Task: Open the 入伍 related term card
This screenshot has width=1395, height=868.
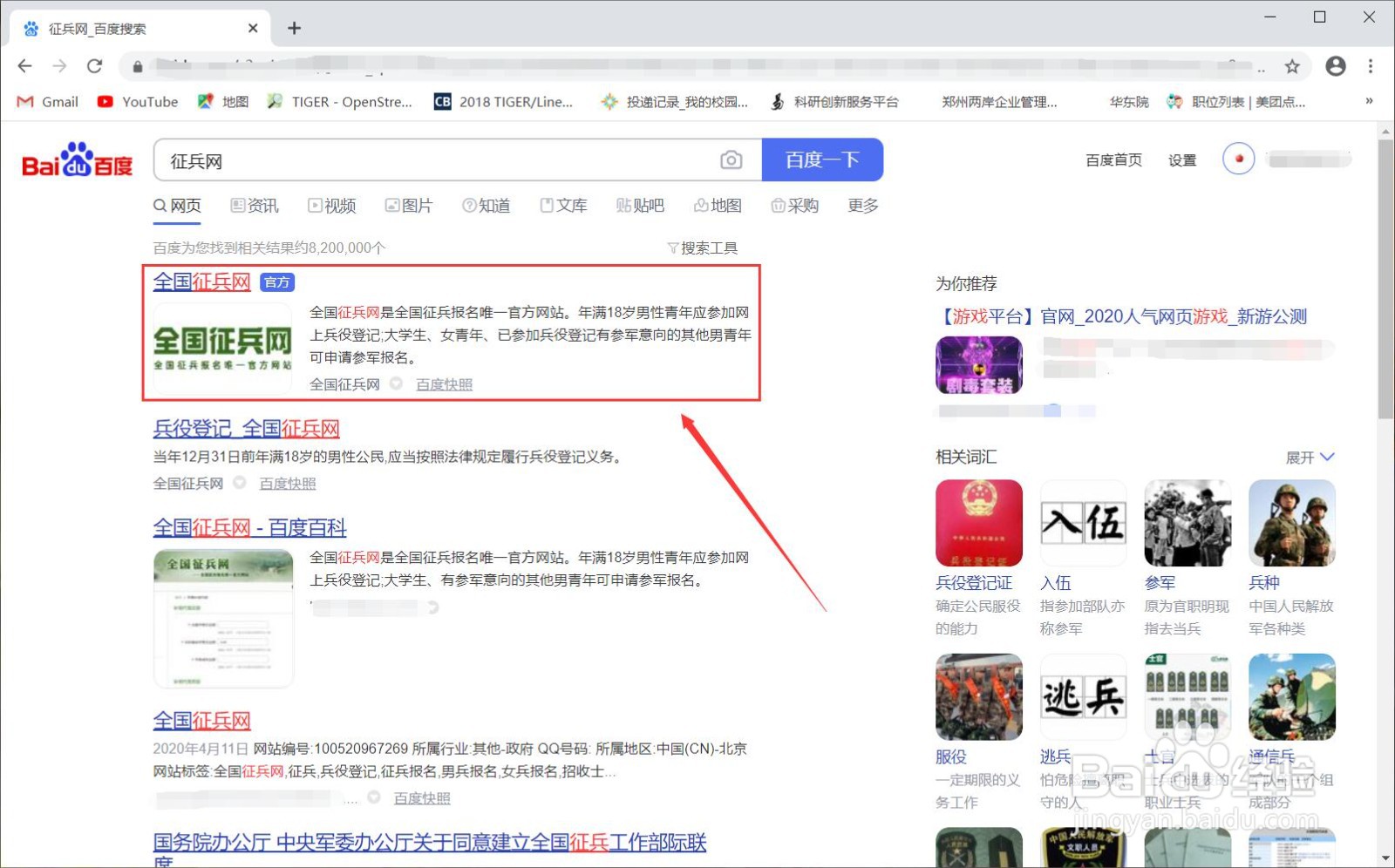Action: tap(1083, 558)
